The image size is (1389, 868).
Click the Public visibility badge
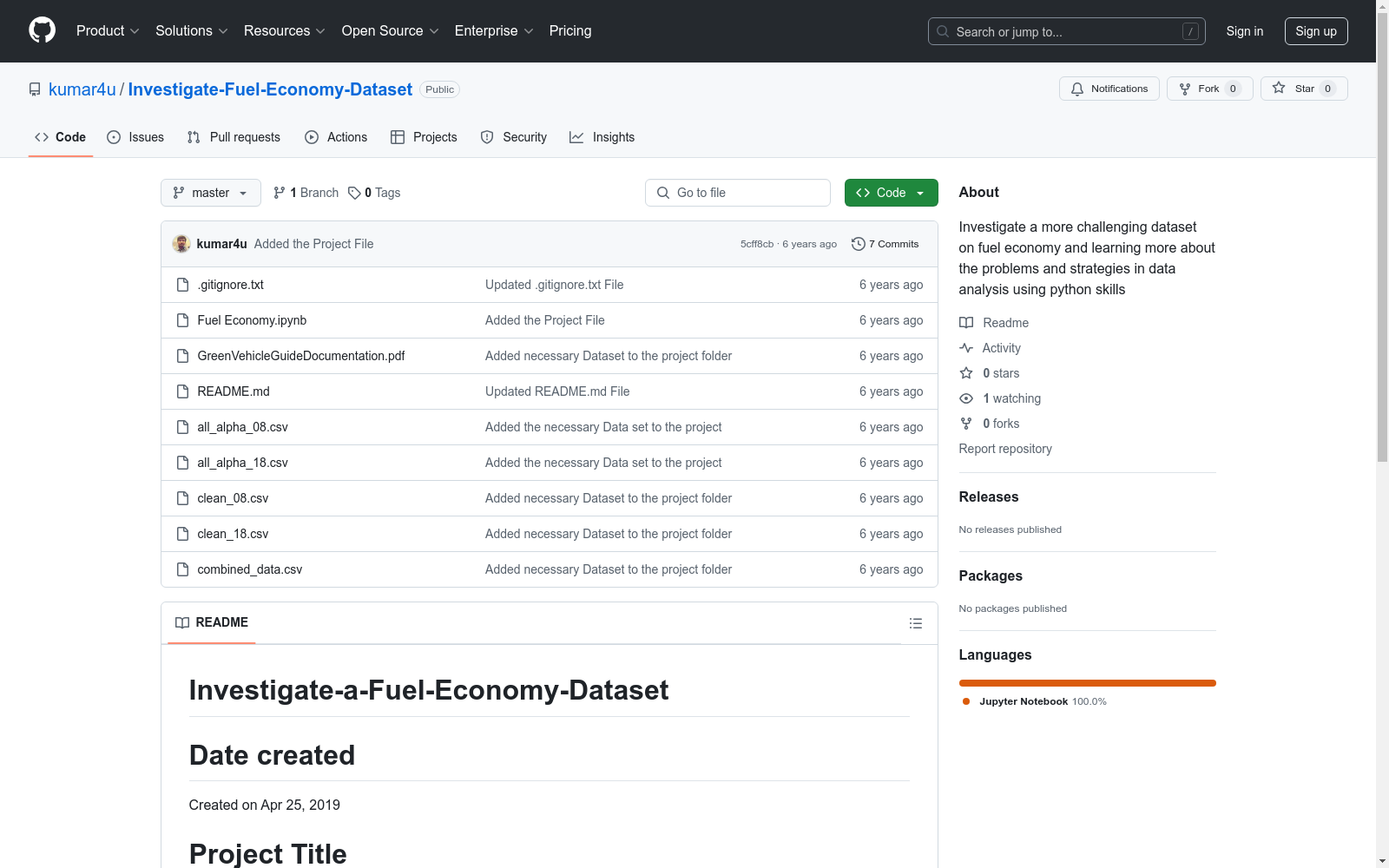440,89
